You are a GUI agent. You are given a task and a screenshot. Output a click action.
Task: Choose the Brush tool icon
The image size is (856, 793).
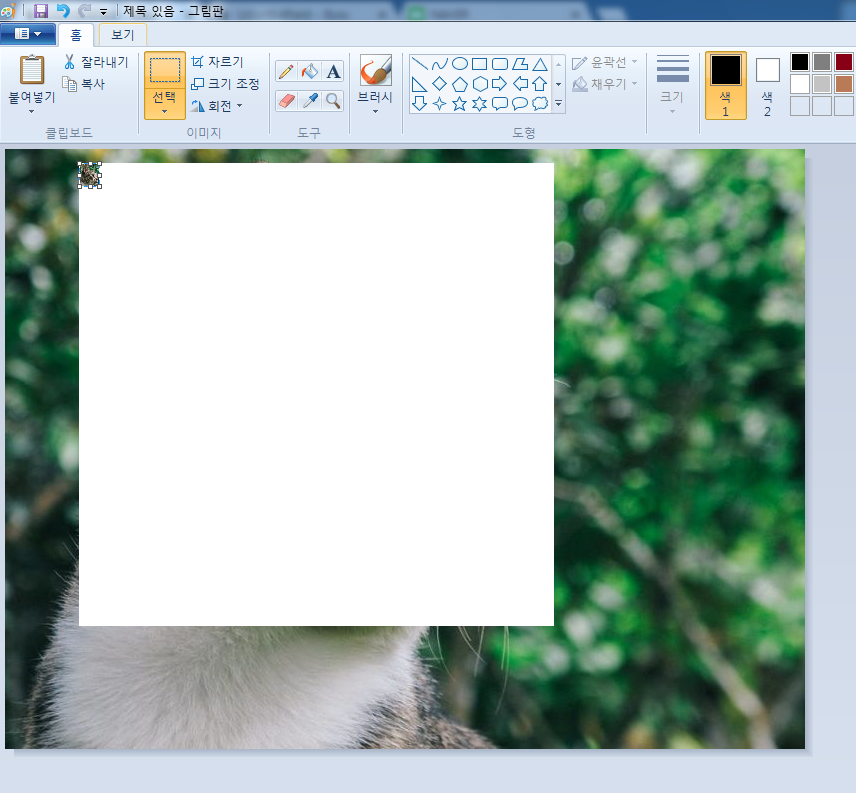point(376,70)
